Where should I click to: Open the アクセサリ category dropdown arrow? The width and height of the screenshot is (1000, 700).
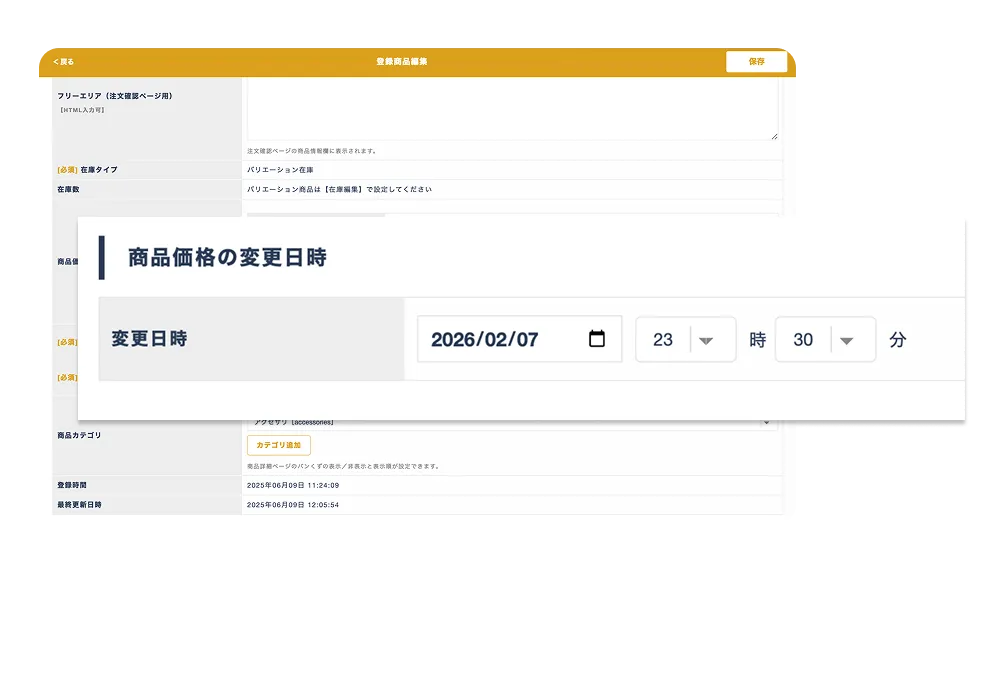[x=767, y=423]
